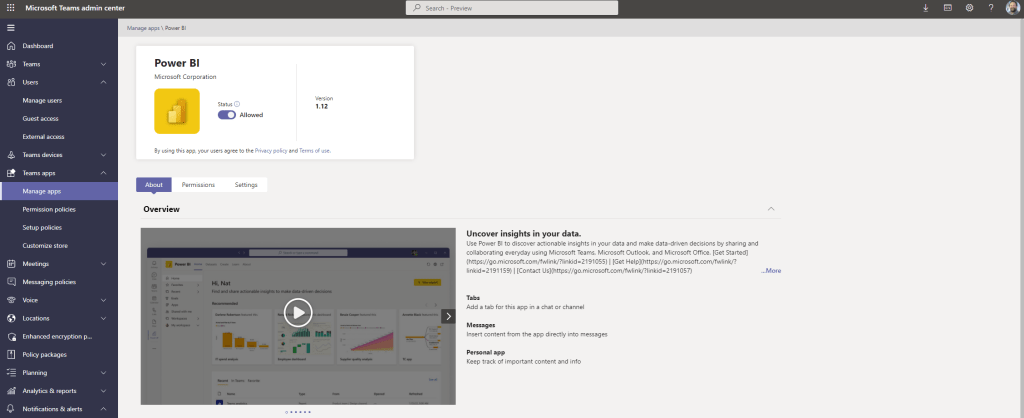Click the download icon in the header
This screenshot has height=418, width=1024.
point(925,8)
